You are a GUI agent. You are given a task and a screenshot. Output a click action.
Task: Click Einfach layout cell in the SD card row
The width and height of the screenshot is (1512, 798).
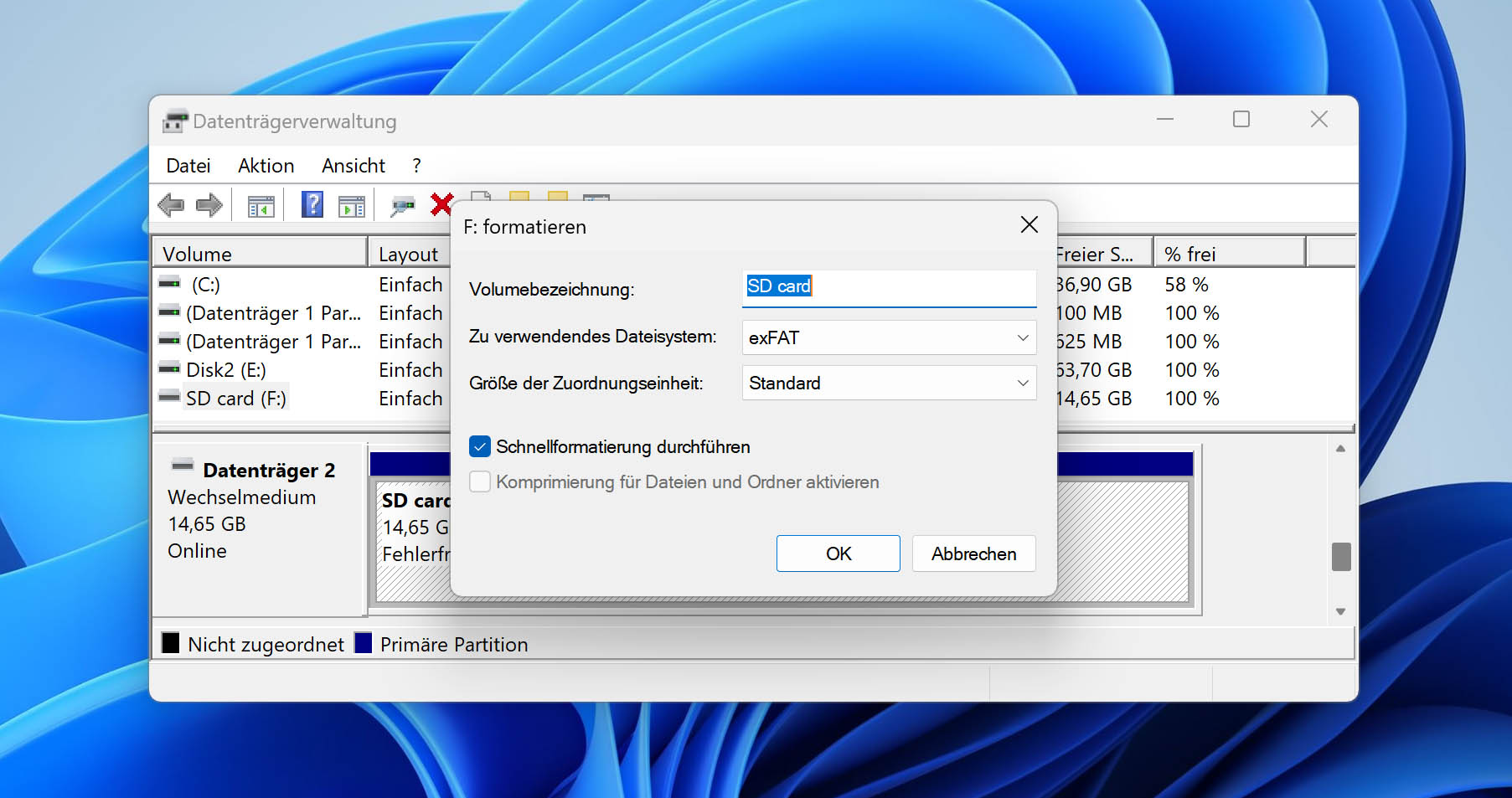410,399
